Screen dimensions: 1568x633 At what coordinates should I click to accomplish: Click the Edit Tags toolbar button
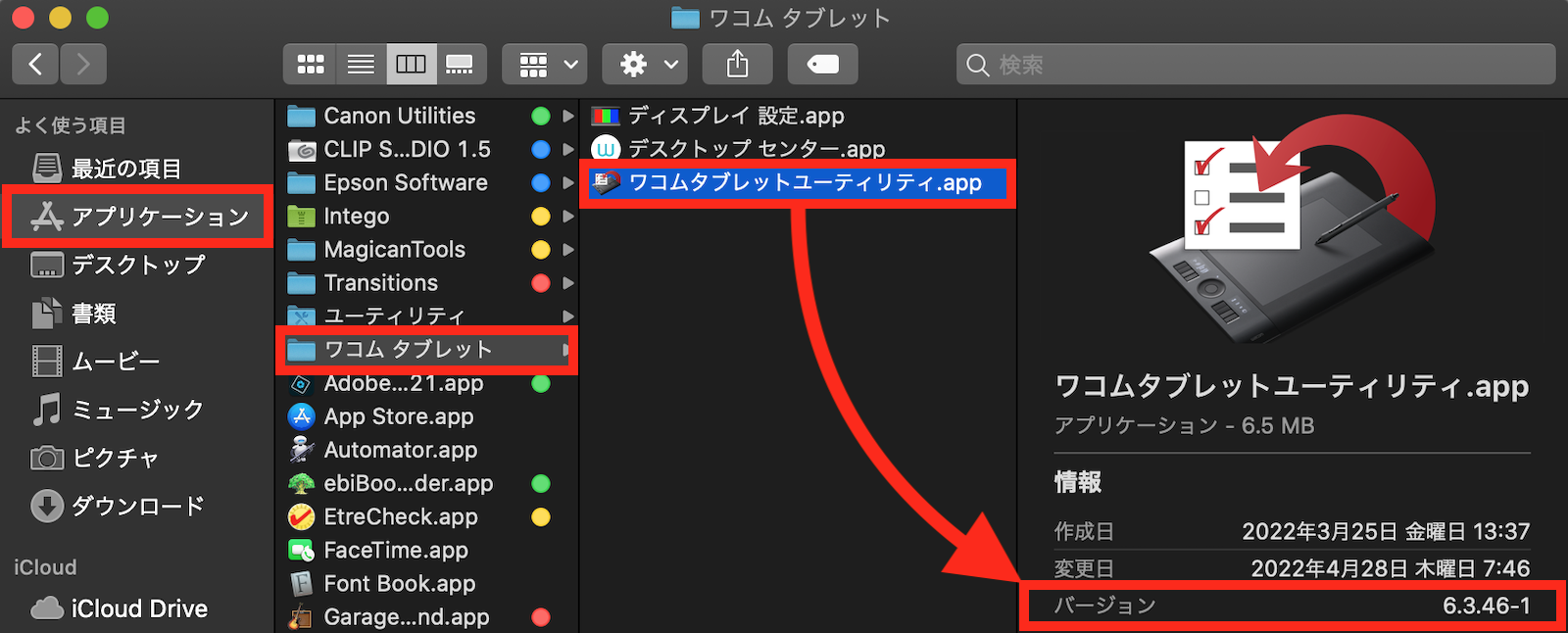pyautogui.click(x=822, y=65)
